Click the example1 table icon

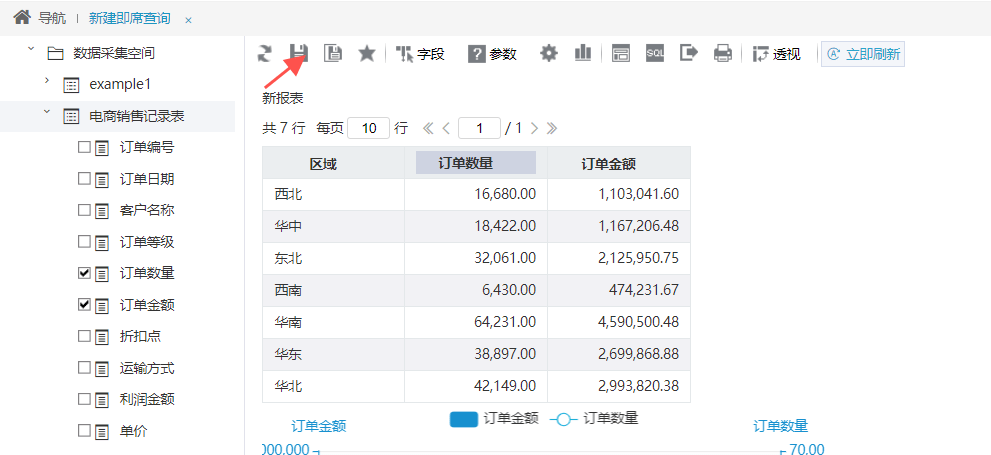tap(71, 85)
